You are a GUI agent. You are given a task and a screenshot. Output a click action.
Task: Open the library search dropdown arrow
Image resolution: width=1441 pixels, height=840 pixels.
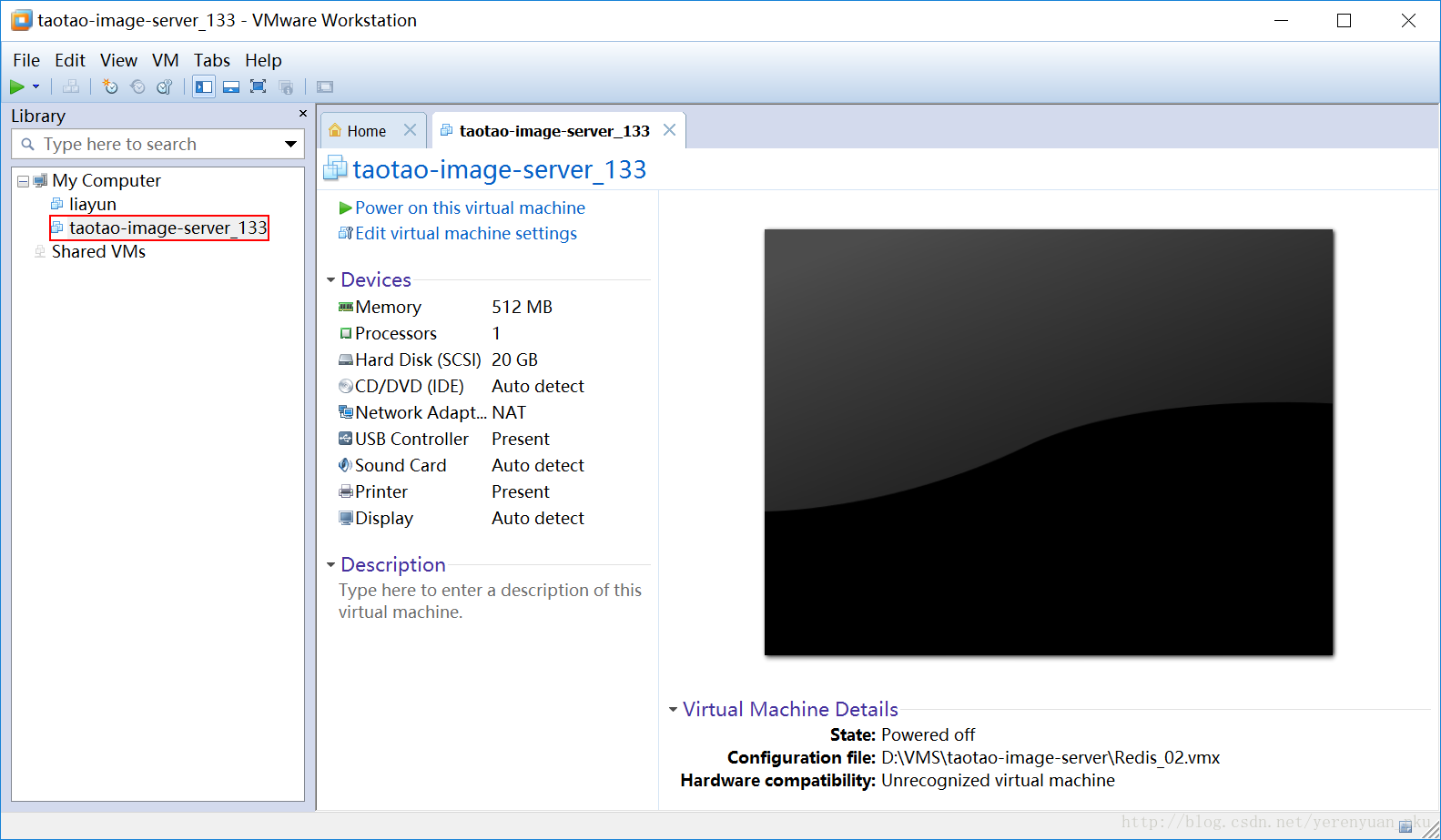pos(290,144)
